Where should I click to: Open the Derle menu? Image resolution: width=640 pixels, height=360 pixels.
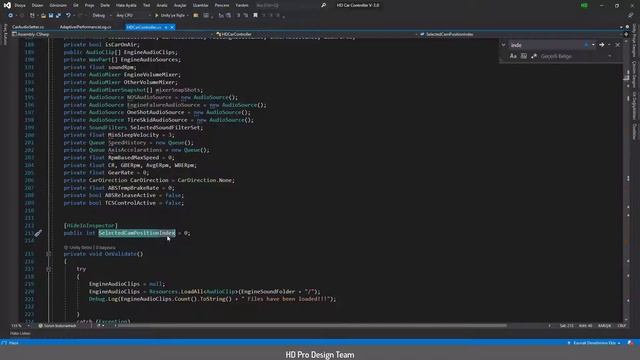pyautogui.click(x=105, y=5)
